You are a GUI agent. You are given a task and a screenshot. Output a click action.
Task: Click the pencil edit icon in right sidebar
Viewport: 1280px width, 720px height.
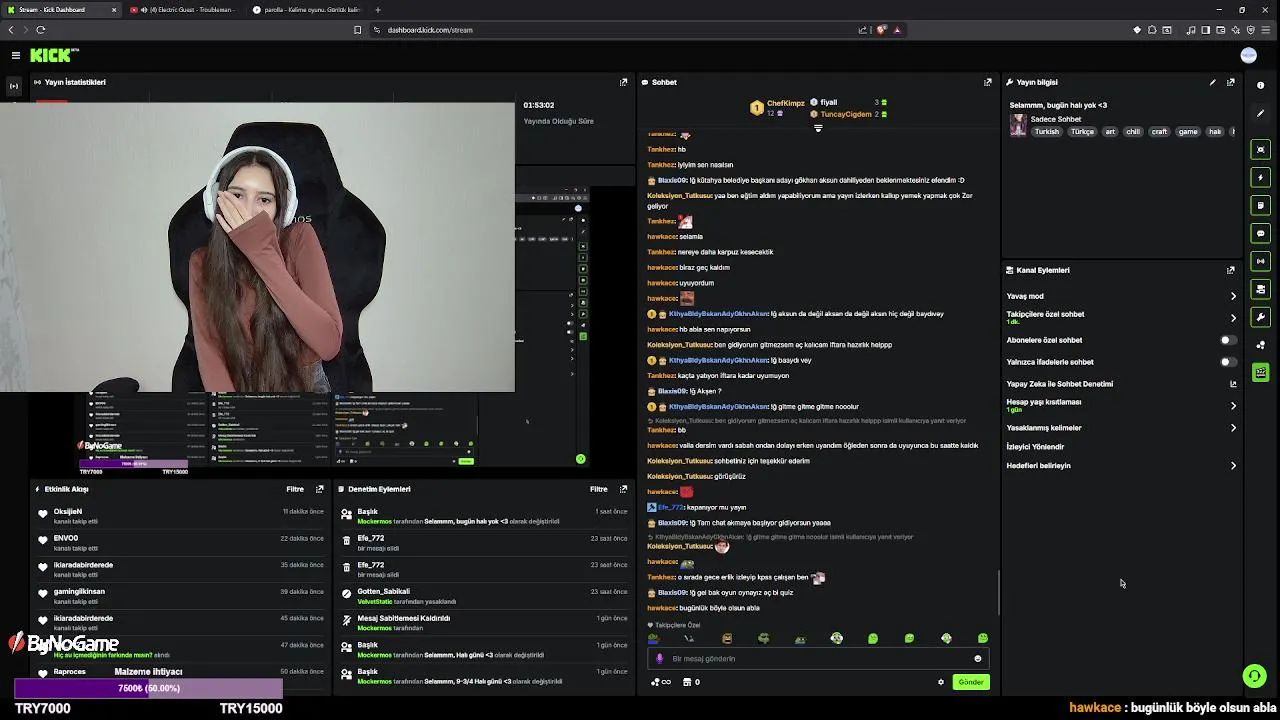tap(1260, 113)
